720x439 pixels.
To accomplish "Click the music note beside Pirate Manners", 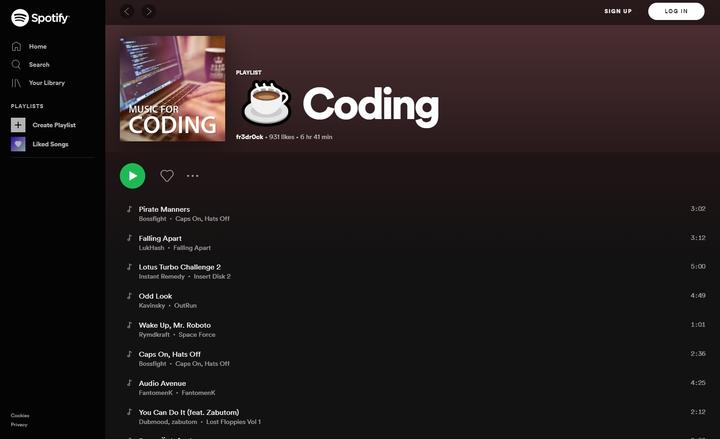I will [x=129, y=210].
